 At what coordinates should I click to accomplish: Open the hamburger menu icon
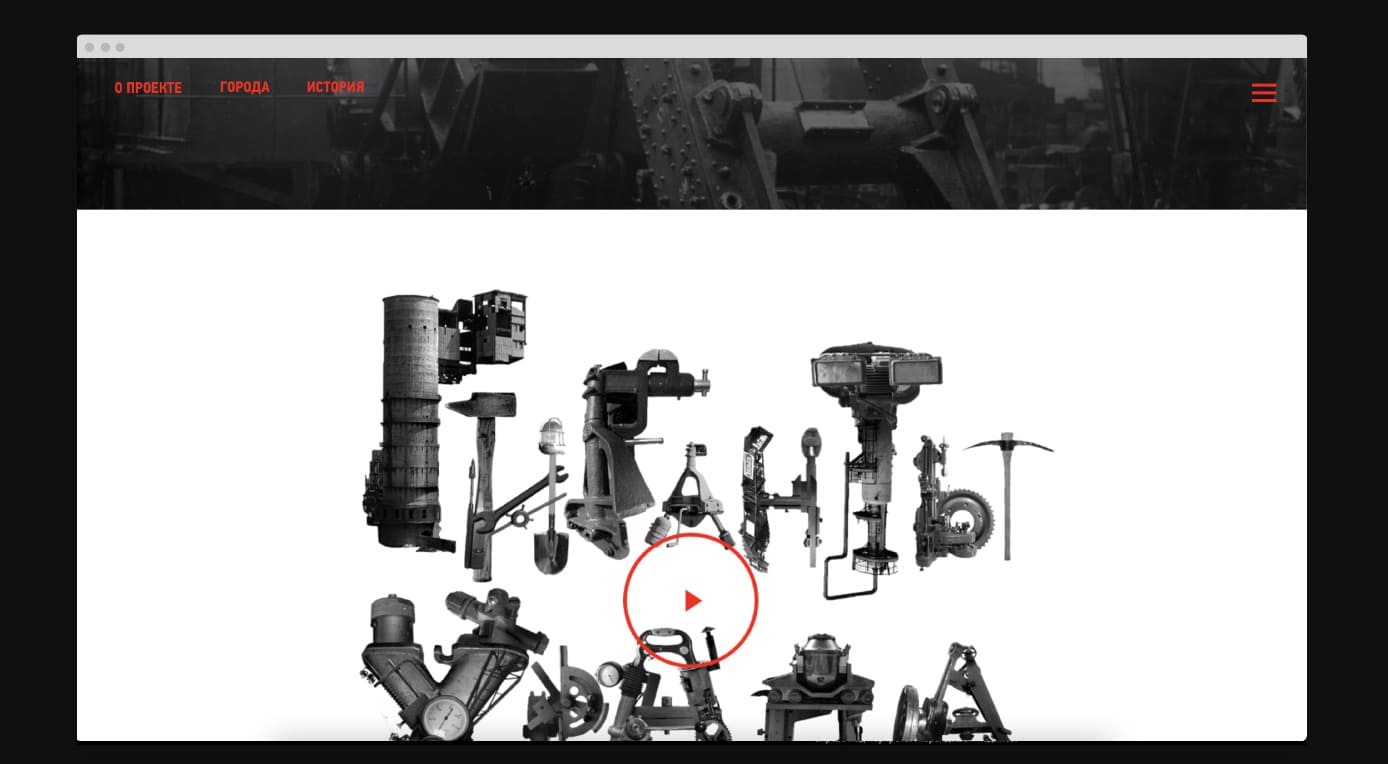[x=1263, y=92]
